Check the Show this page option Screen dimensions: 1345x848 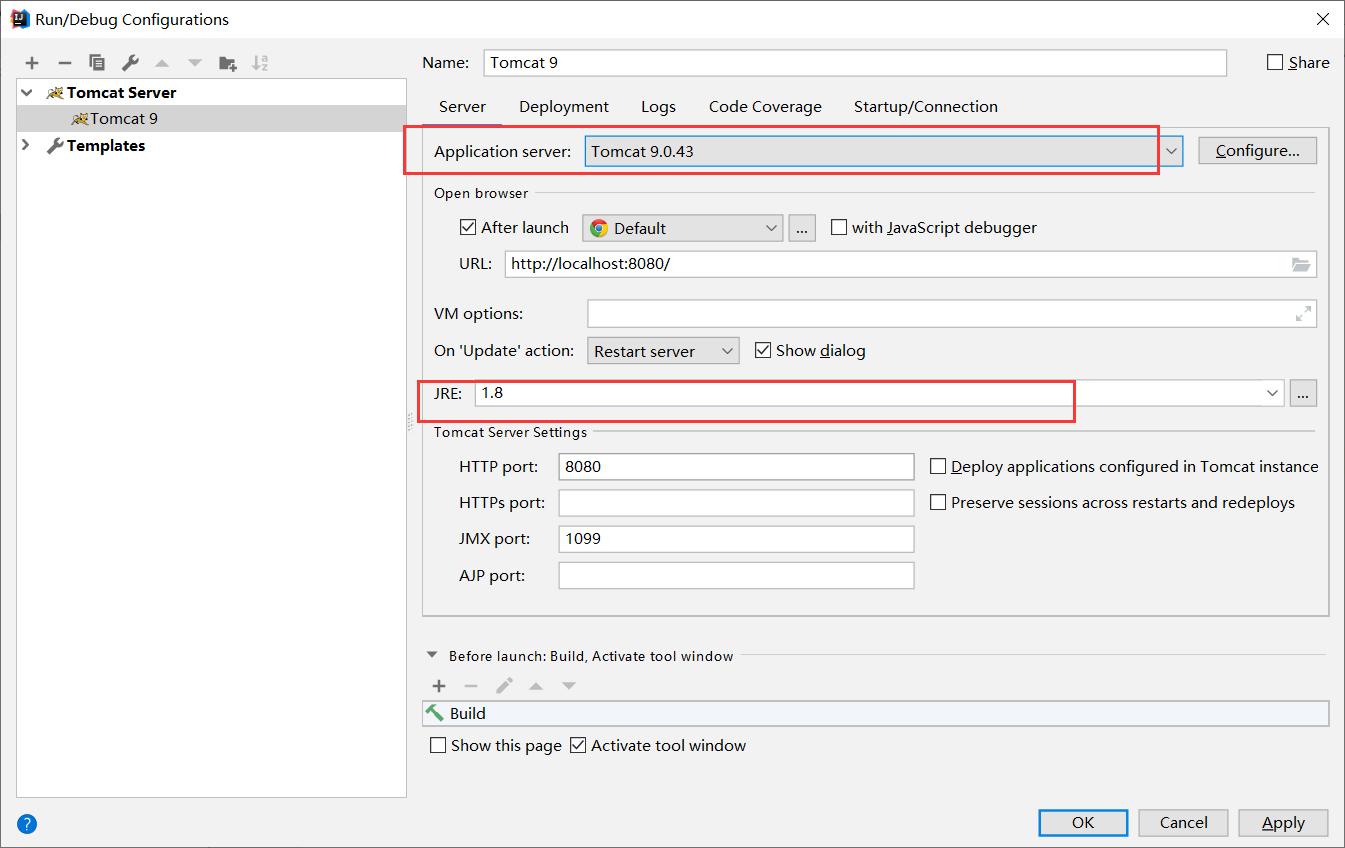tap(438, 745)
